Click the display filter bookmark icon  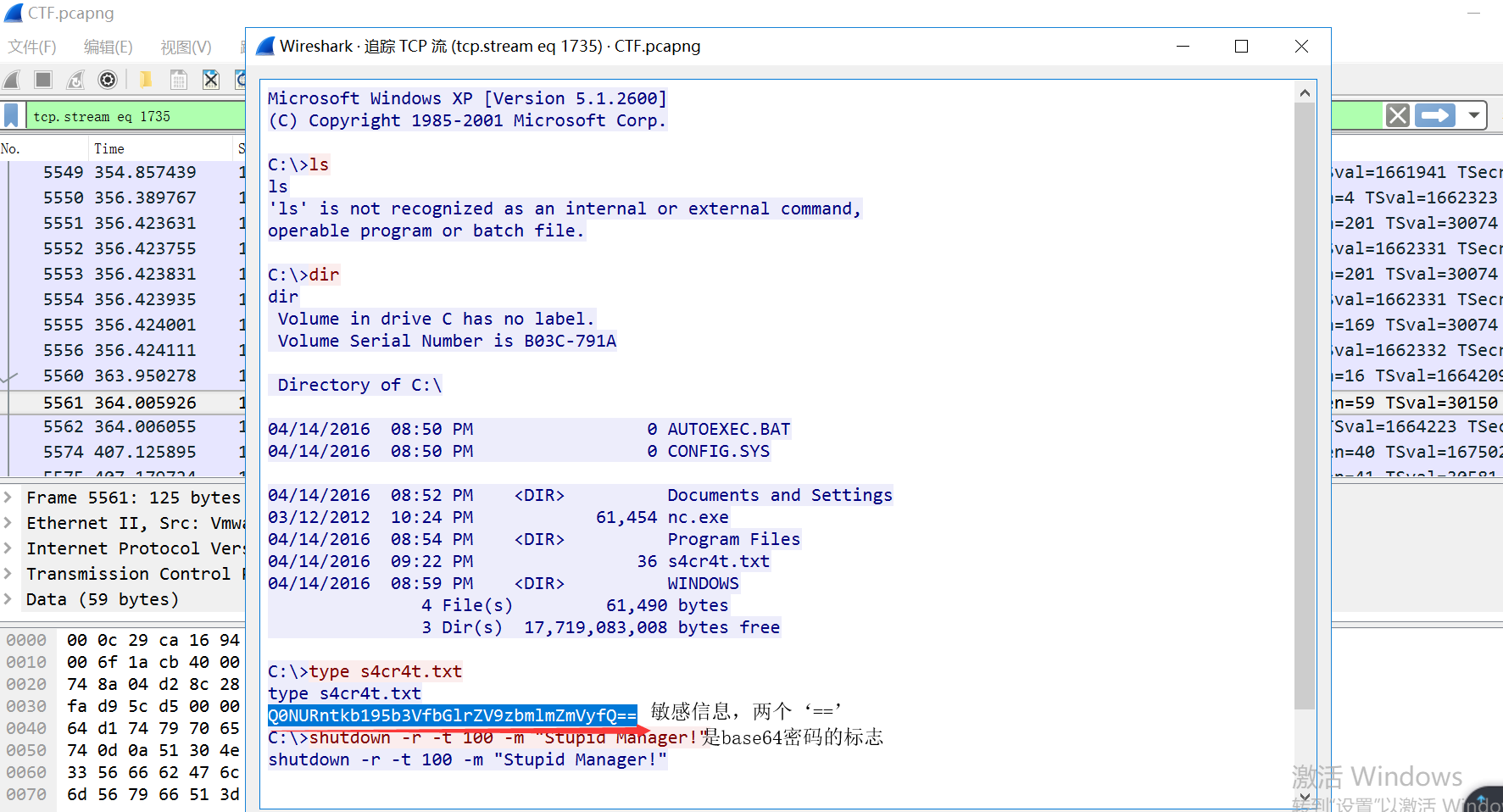[11, 115]
